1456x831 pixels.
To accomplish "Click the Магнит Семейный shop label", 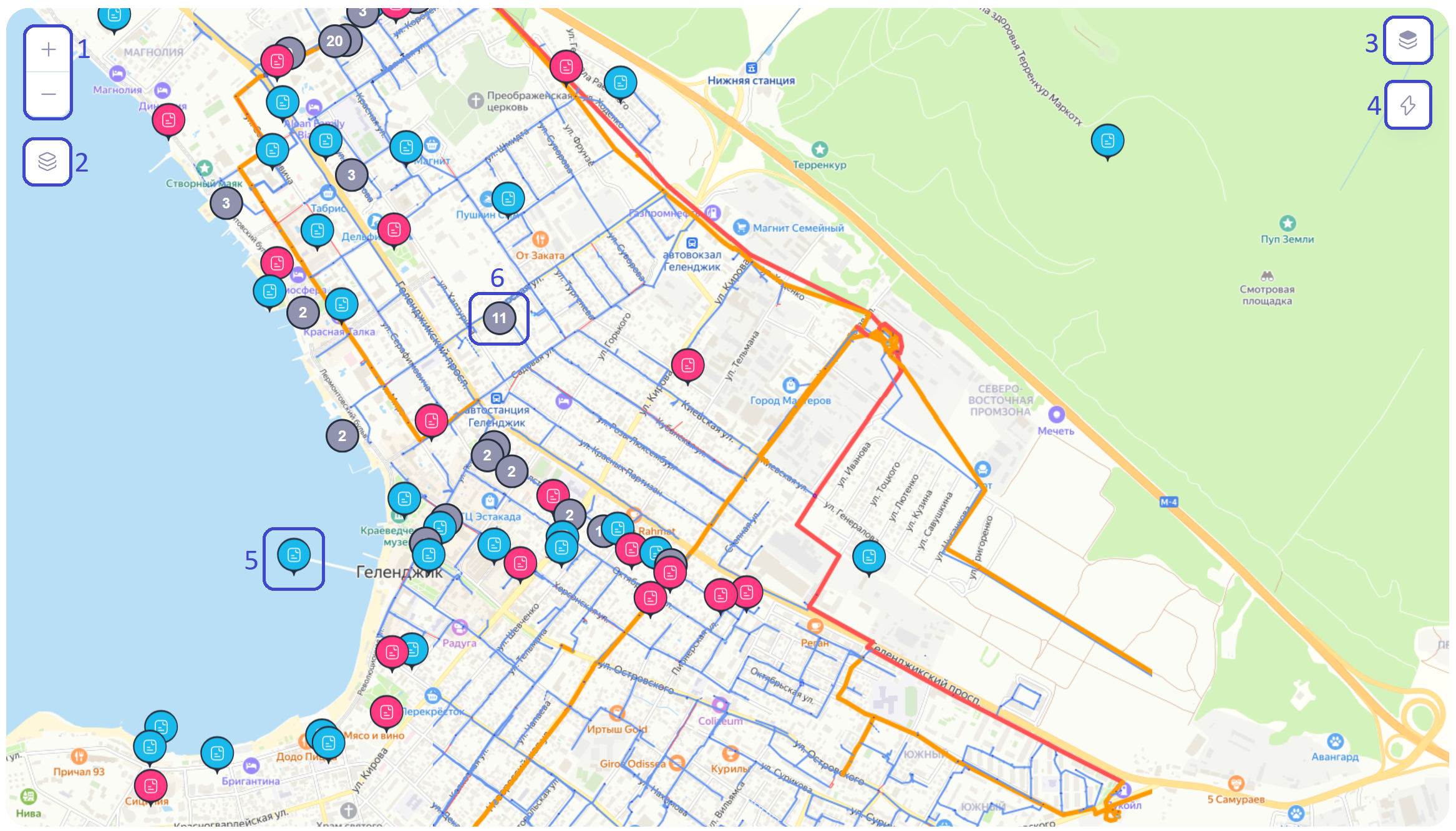I will pos(797,228).
